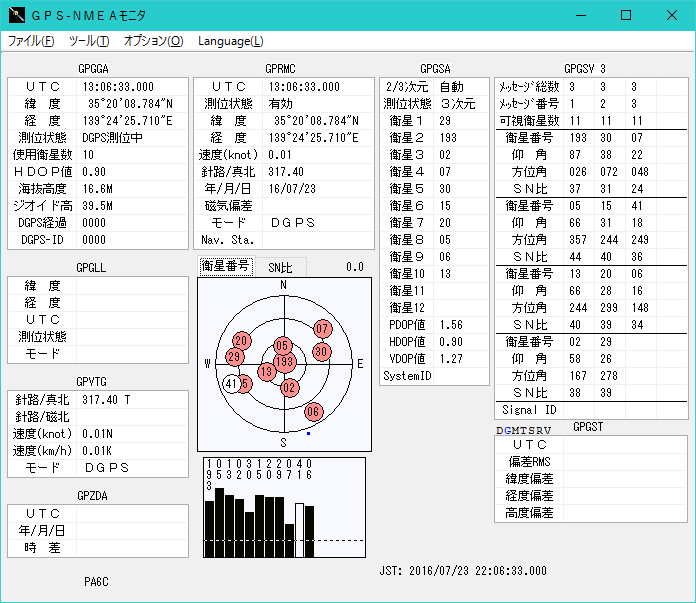This screenshot has width=696, height=603.
Task: Click the DGPS測位中 status value
Action: point(112,138)
